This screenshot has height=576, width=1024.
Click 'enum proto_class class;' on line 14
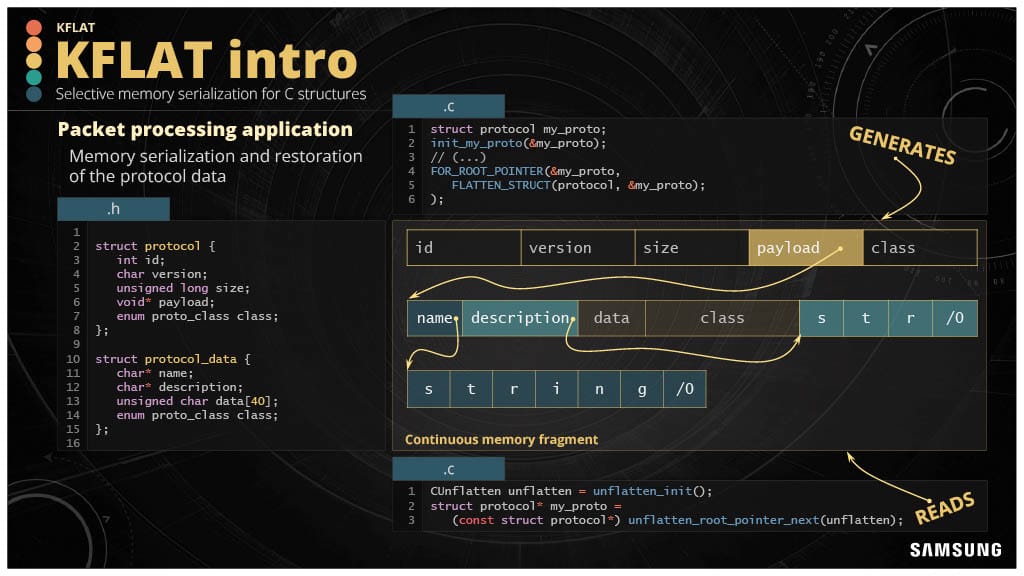click(x=197, y=415)
